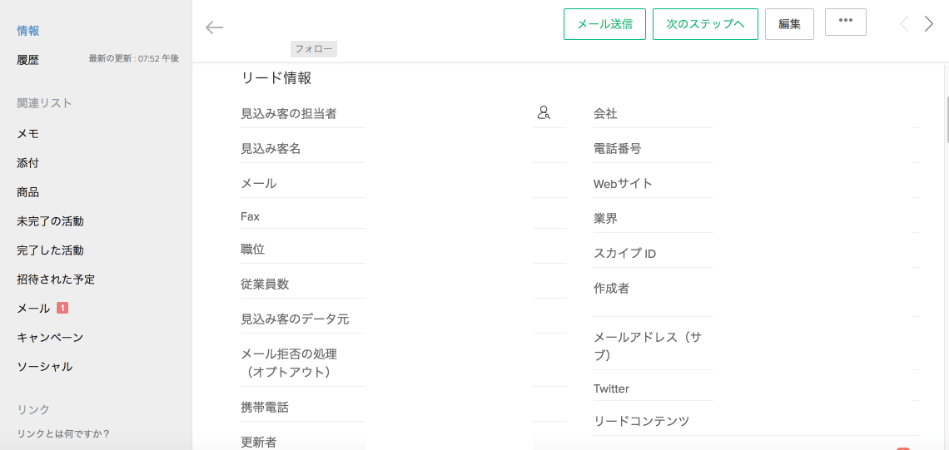Open the ソーシャル related list
949x450 pixels.
click(x=45, y=366)
